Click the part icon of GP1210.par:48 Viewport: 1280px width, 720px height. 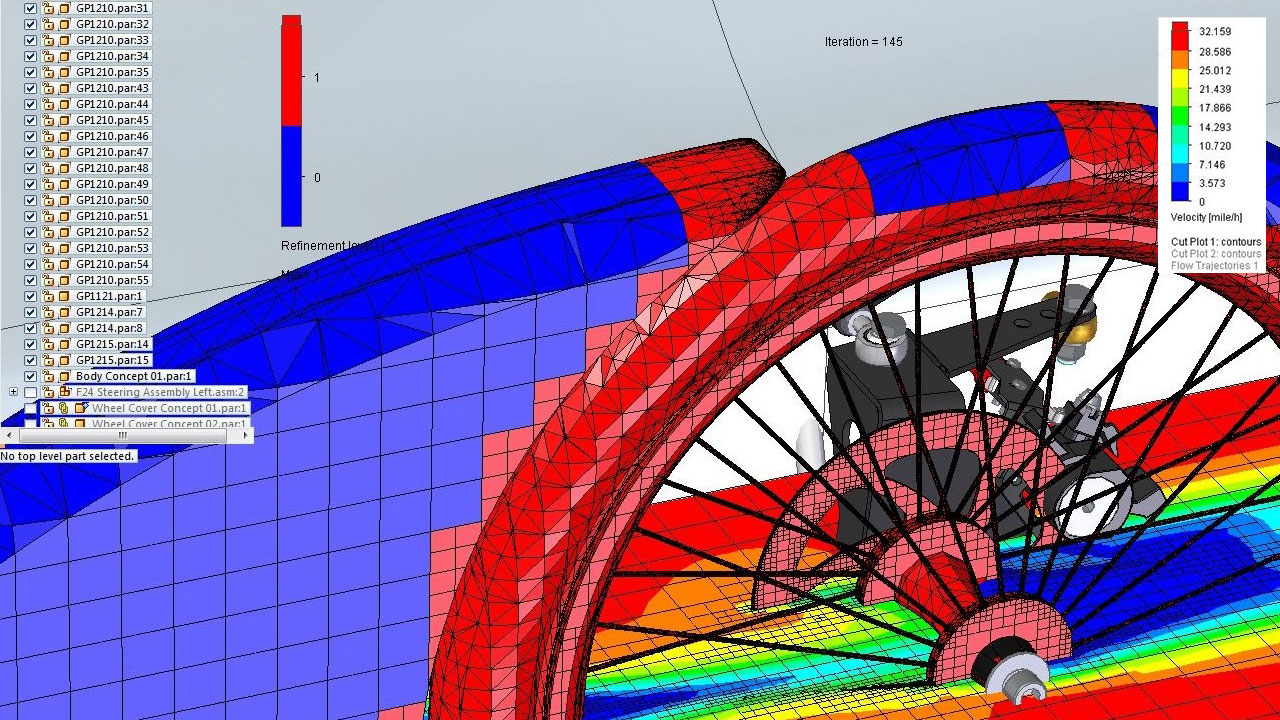(x=64, y=168)
